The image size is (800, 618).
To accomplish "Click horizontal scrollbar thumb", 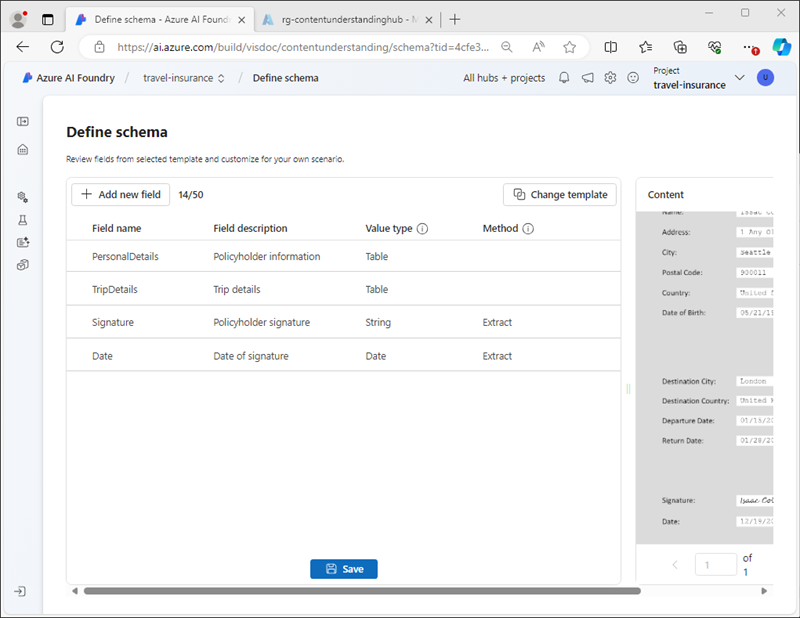I will tap(362, 591).
